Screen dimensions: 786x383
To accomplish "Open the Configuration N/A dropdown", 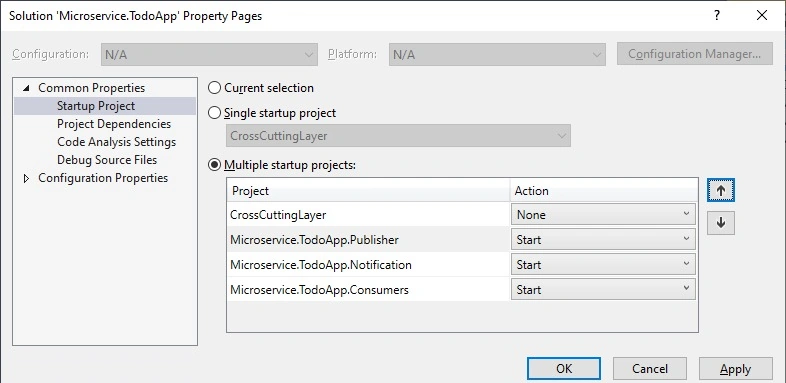I will 209,54.
